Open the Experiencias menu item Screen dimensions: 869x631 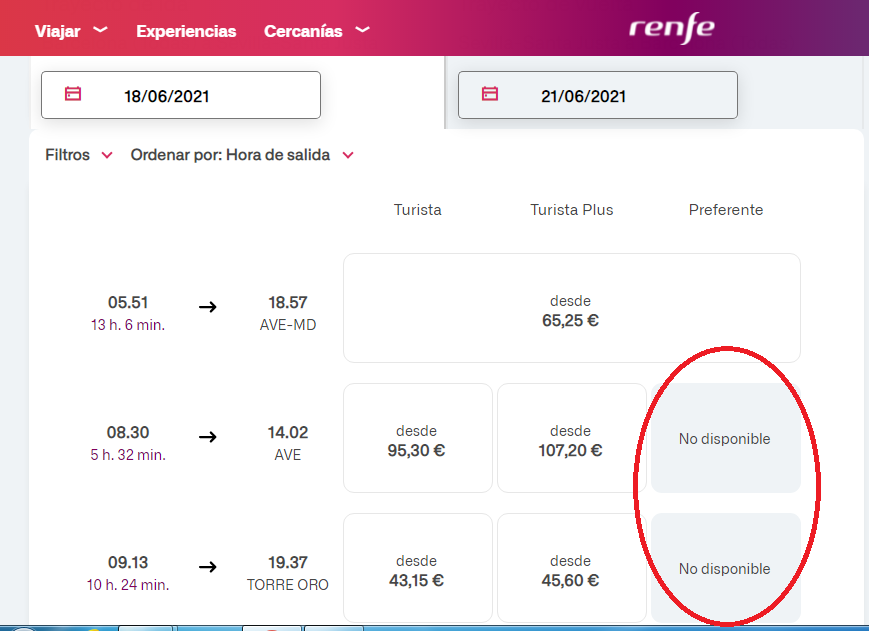pos(186,31)
